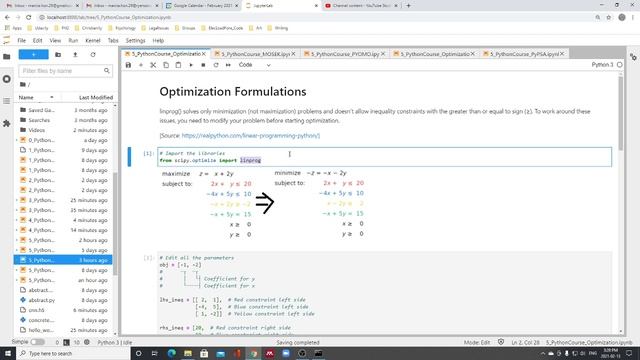
Task: Open the Searches folder
Action: click(x=63, y=120)
